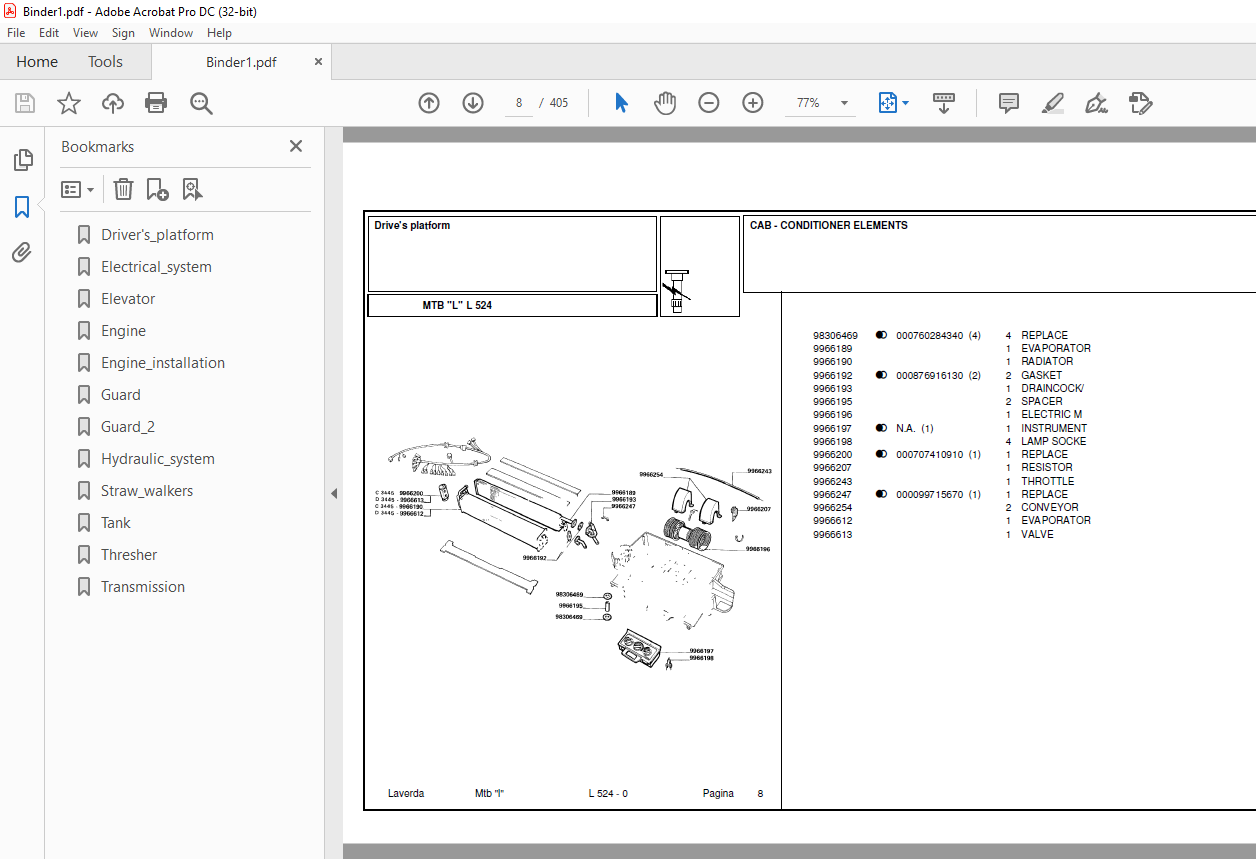Jump to the Engine bookmark
Viewport: 1256px width, 859px height.
coord(123,331)
